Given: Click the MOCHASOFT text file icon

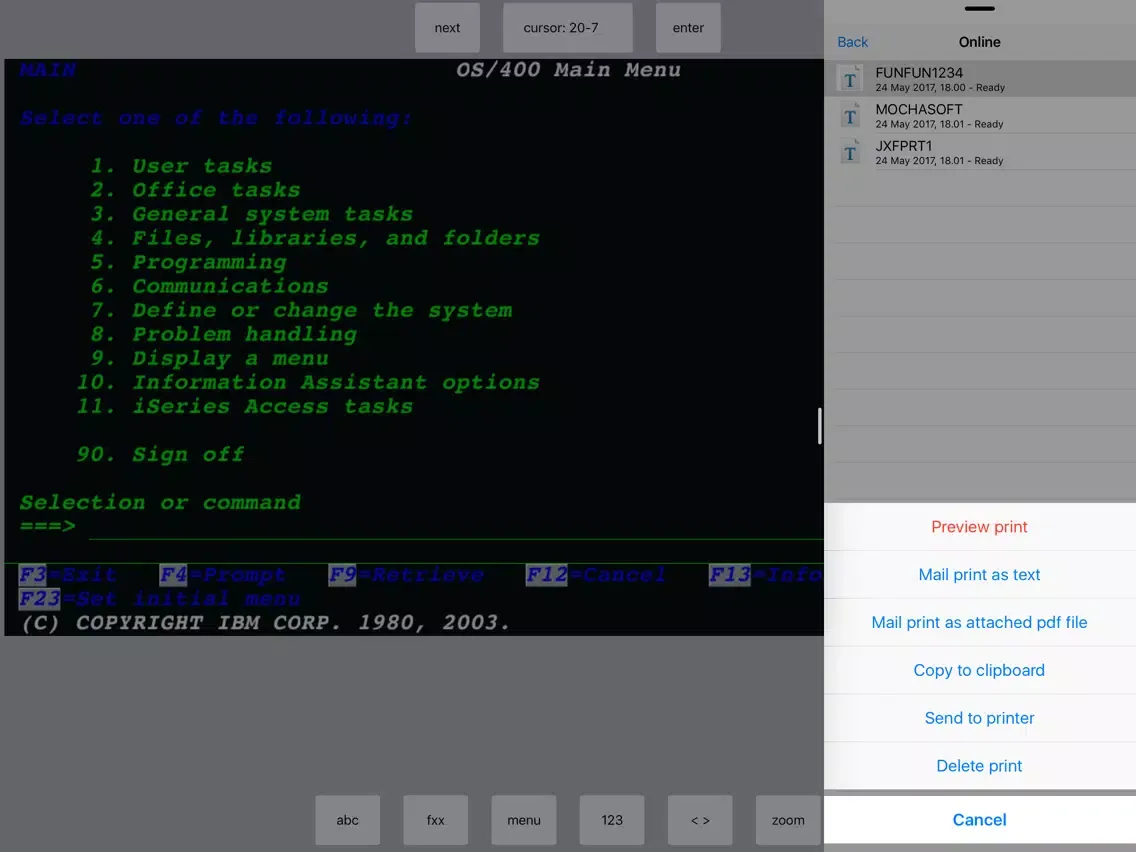Looking at the screenshot, I should coord(850,116).
